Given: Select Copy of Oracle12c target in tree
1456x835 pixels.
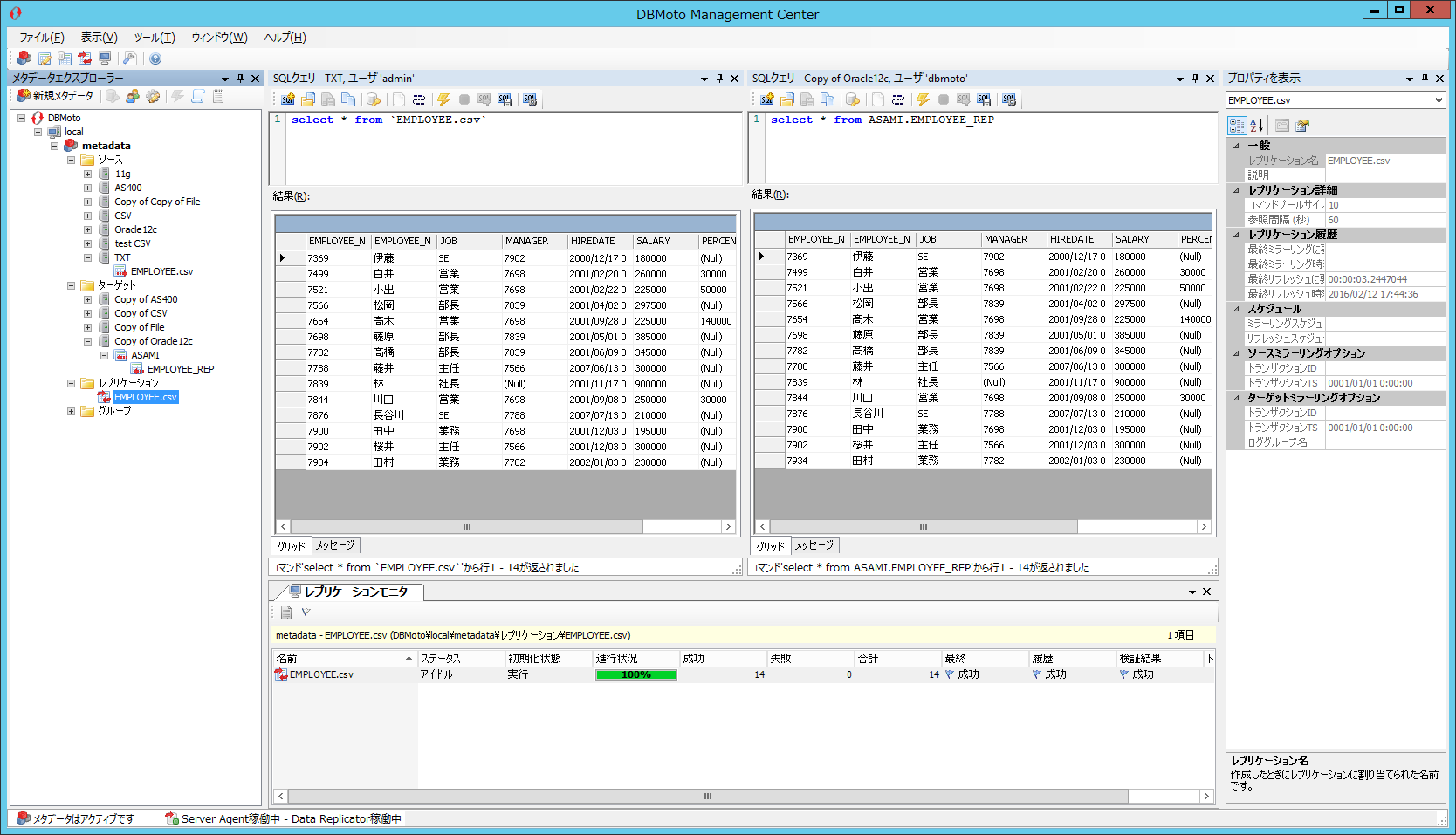Looking at the screenshot, I should click(154, 341).
